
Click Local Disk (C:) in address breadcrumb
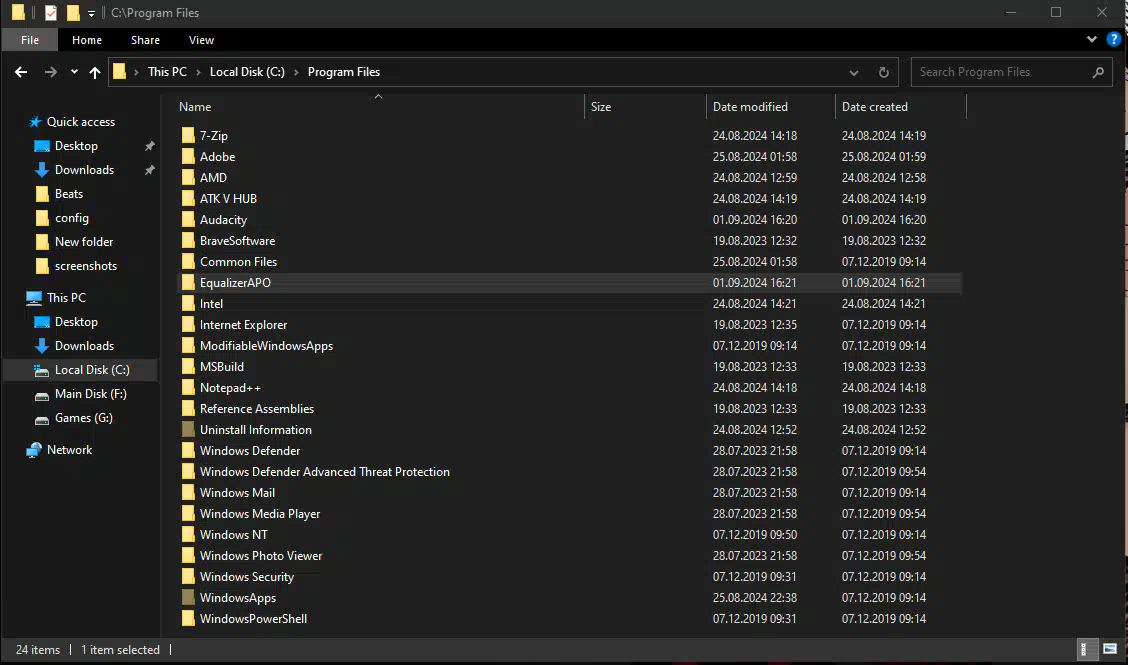click(x=247, y=72)
